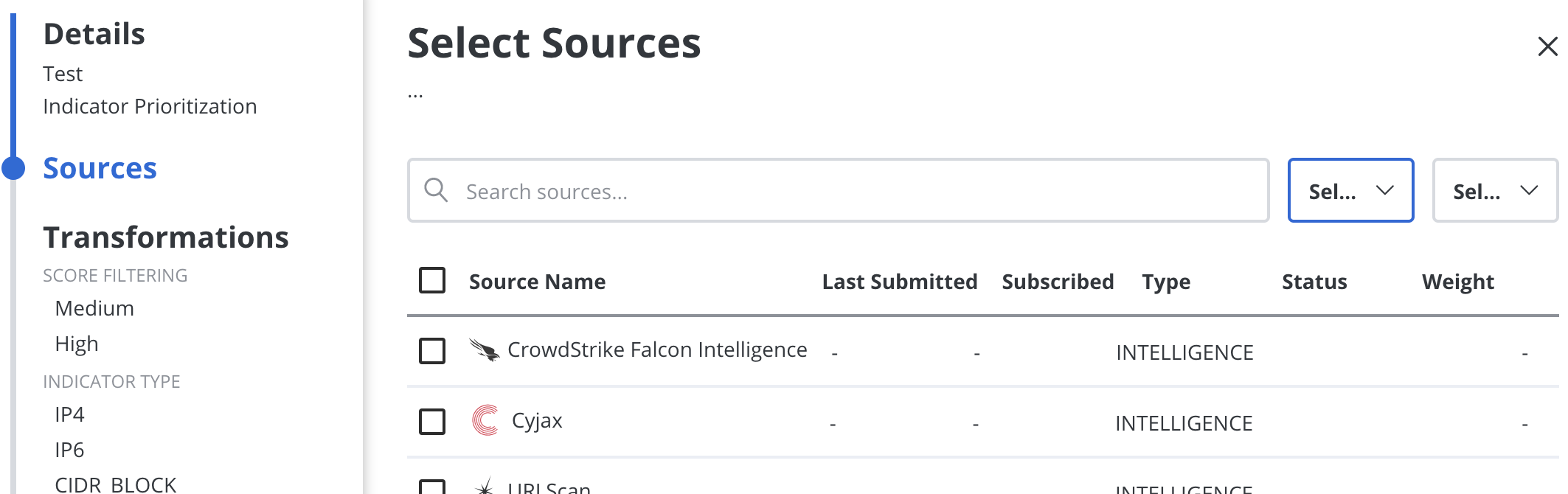Open the Transformations step
1568x494 pixels.
(x=166, y=237)
